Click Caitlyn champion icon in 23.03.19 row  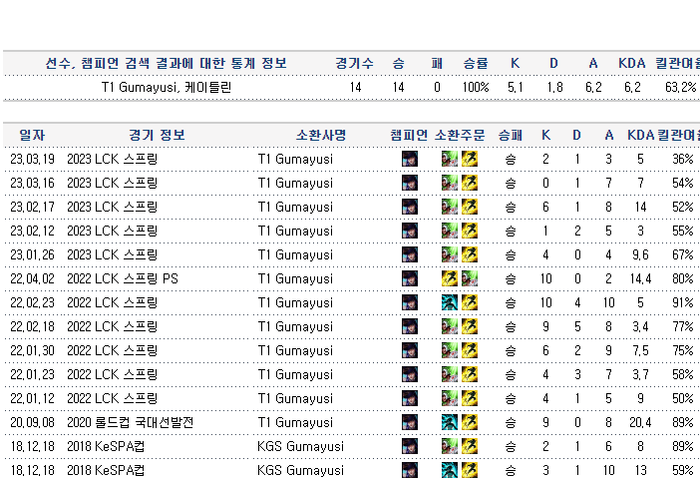(x=410, y=159)
